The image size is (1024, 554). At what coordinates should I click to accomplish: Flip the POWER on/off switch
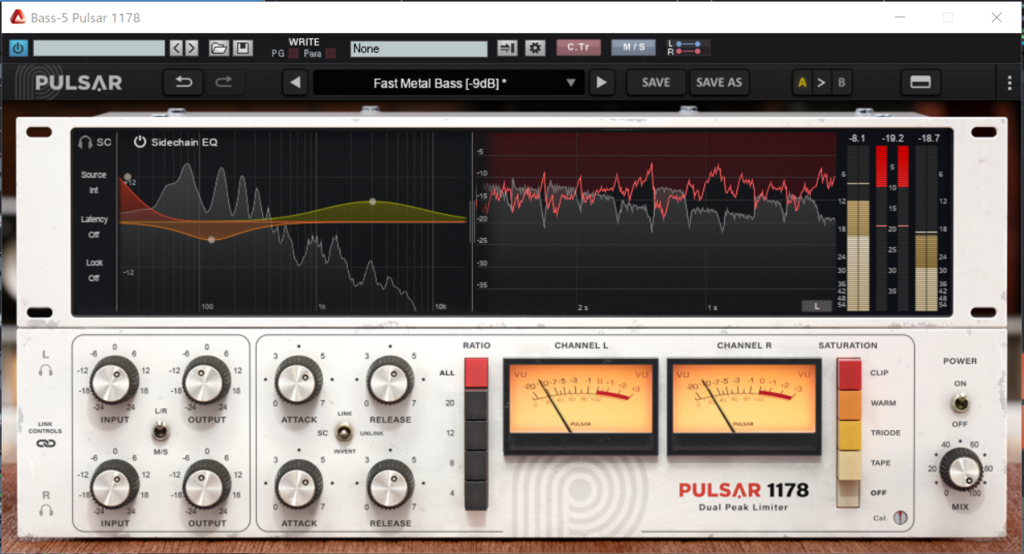pos(960,403)
